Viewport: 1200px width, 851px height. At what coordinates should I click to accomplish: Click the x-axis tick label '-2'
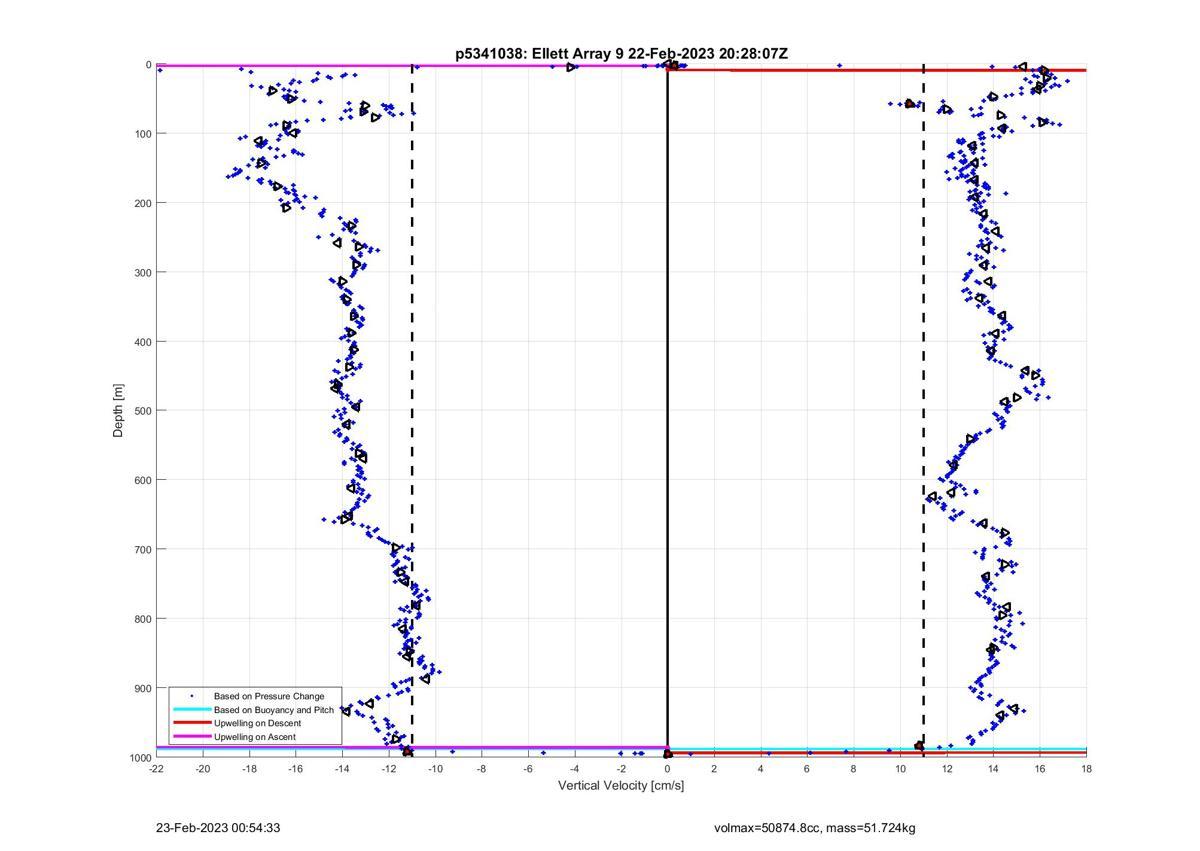pos(621,769)
